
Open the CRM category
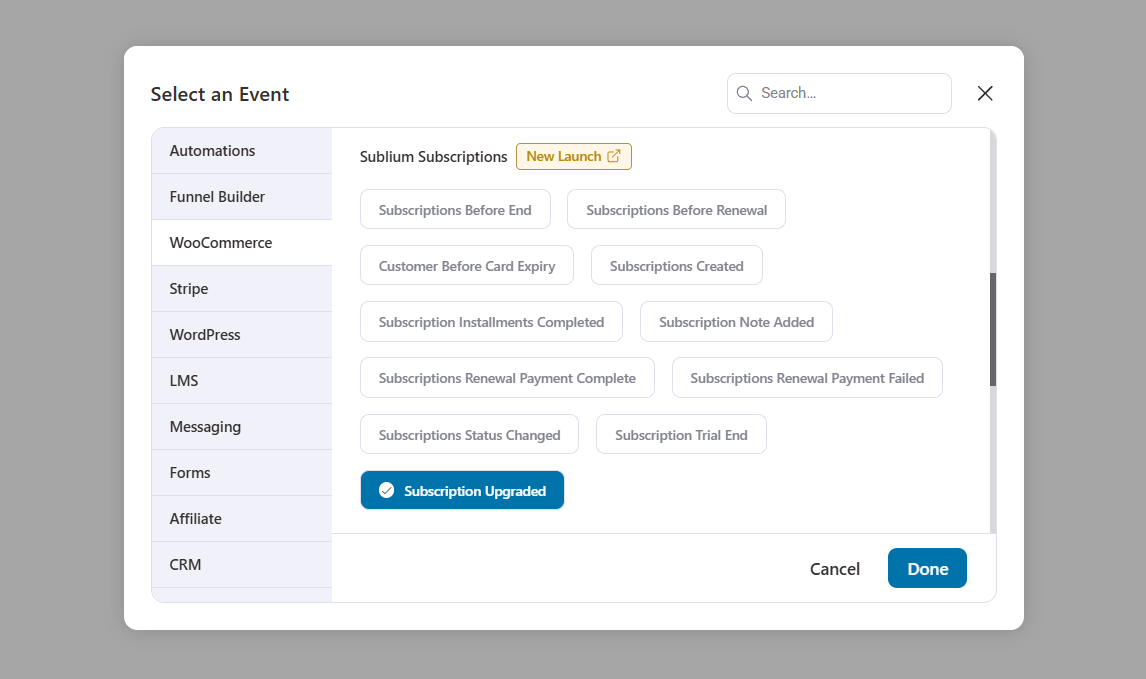pyautogui.click(x=242, y=565)
